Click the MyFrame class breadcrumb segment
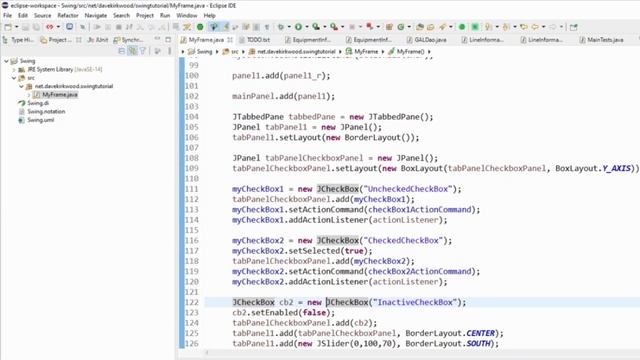640x360 pixels. click(362, 51)
